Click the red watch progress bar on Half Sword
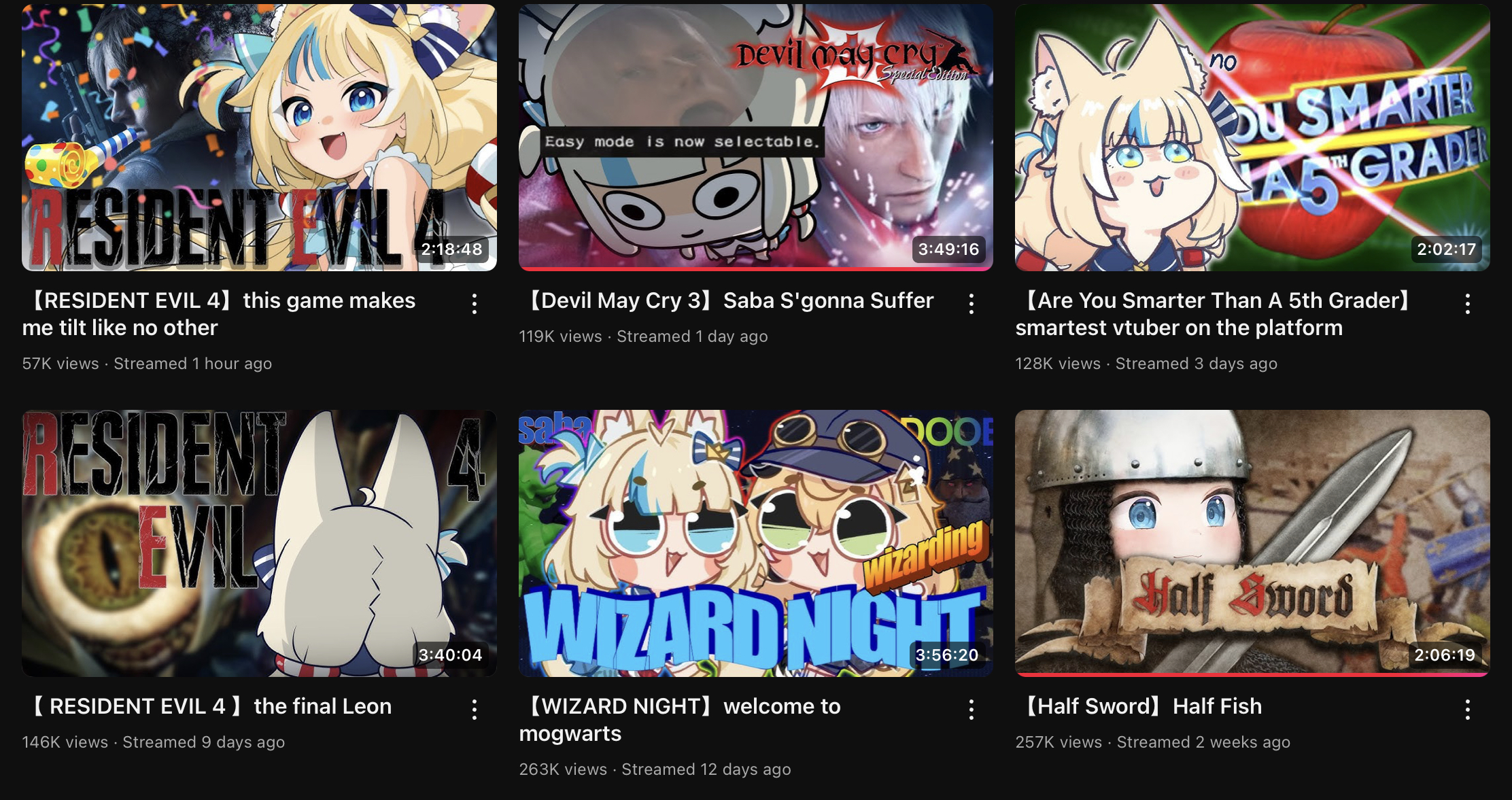This screenshot has height=800, width=1512. (x=1252, y=675)
